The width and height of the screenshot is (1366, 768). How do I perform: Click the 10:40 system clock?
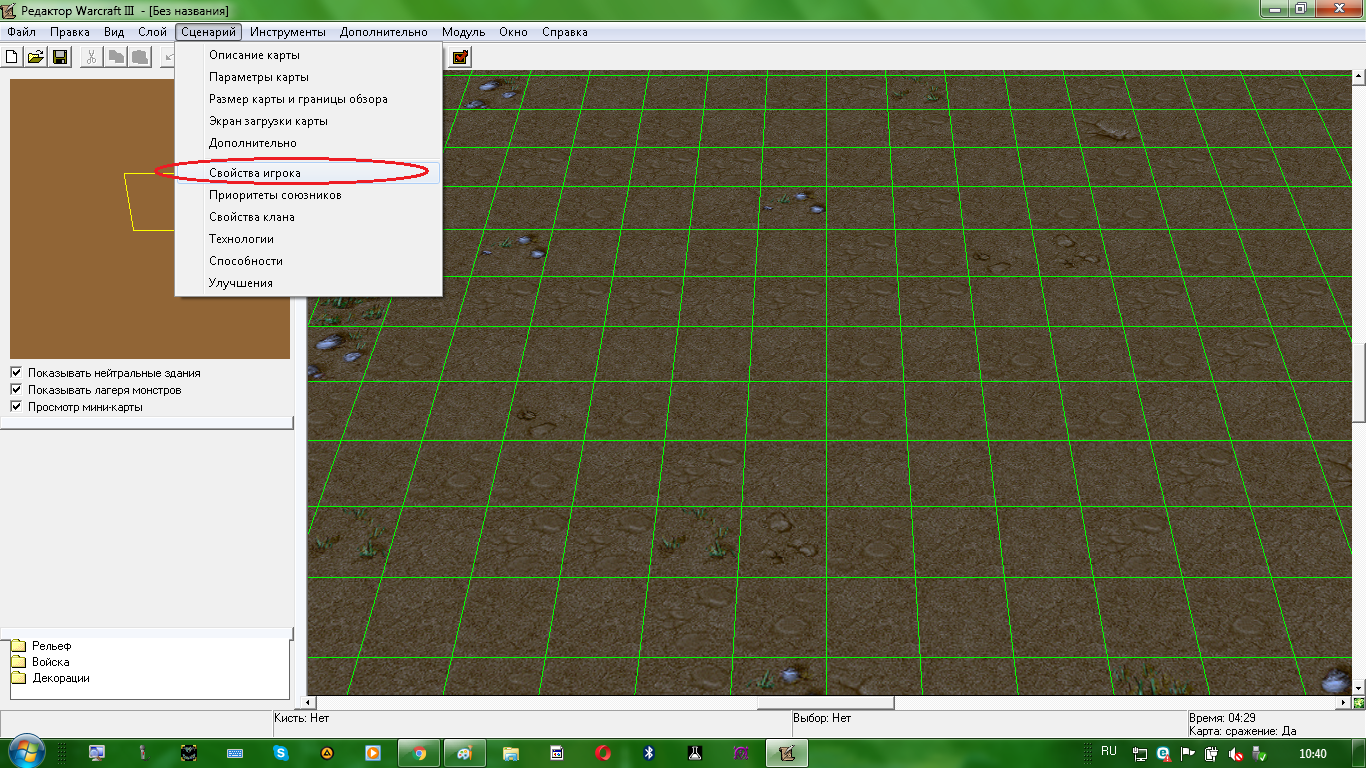[x=1312, y=753]
